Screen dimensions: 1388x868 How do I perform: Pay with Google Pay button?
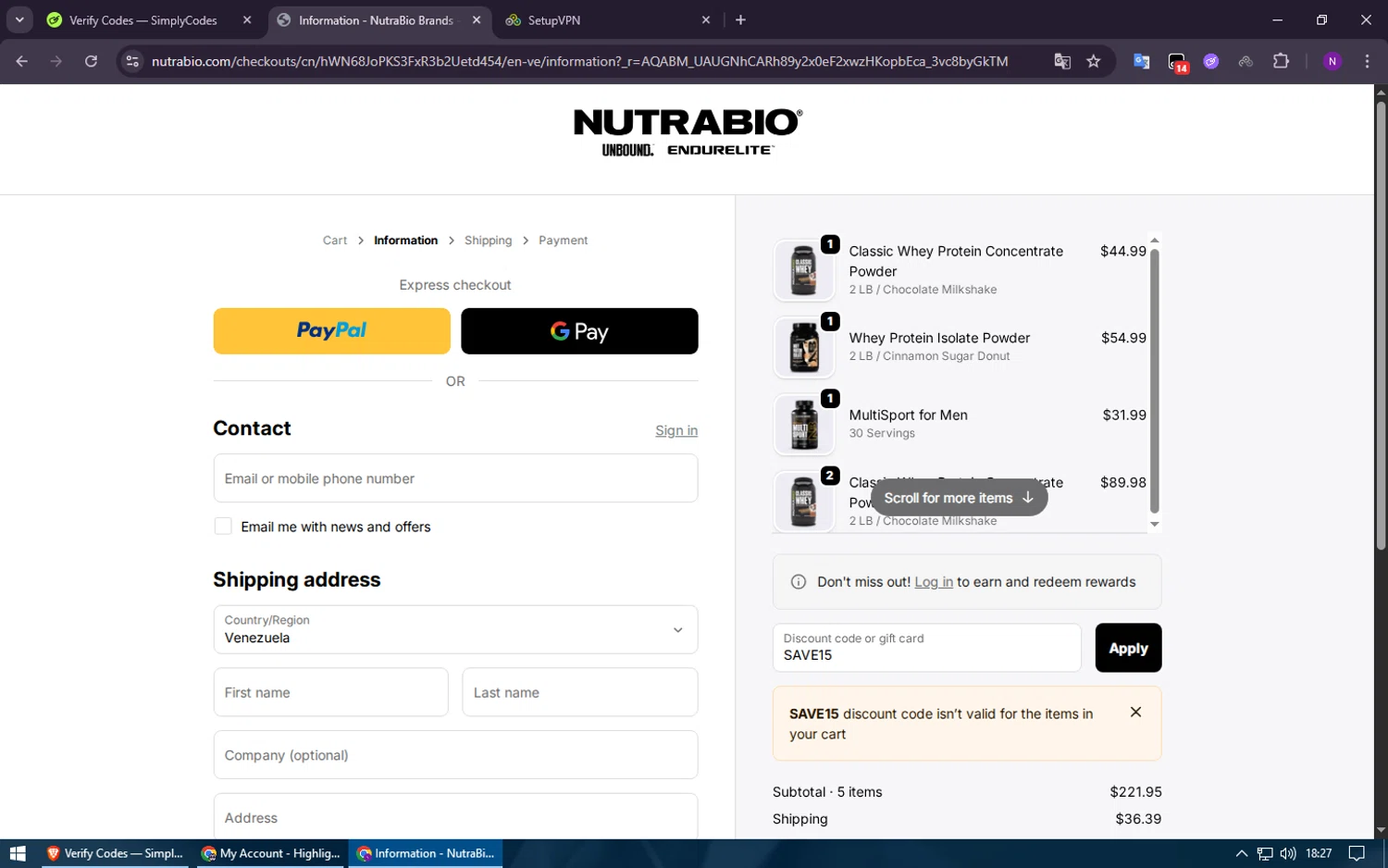pyautogui.click(x=579, y=331)
